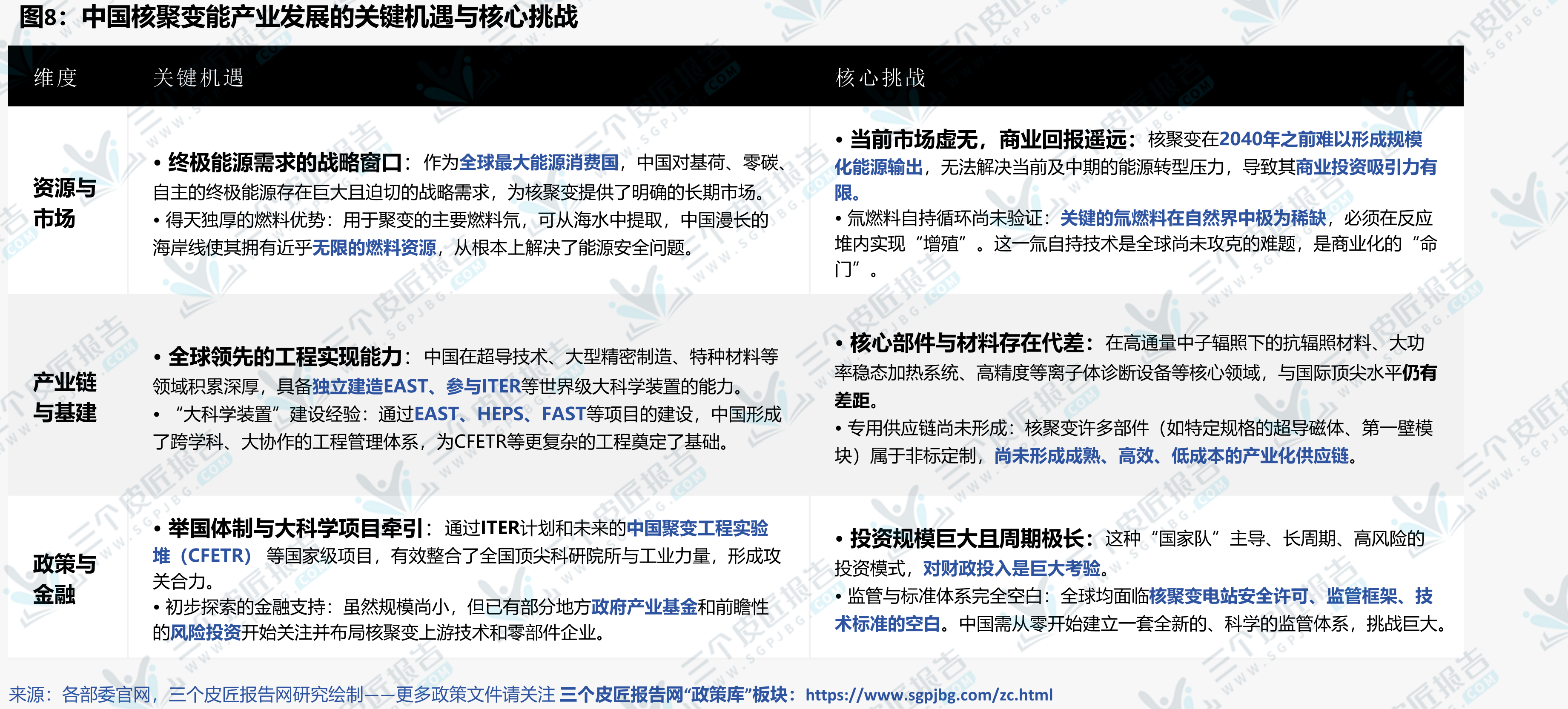
Task: Select the 政策与金融 row label
Action: [x=65, y=579]
